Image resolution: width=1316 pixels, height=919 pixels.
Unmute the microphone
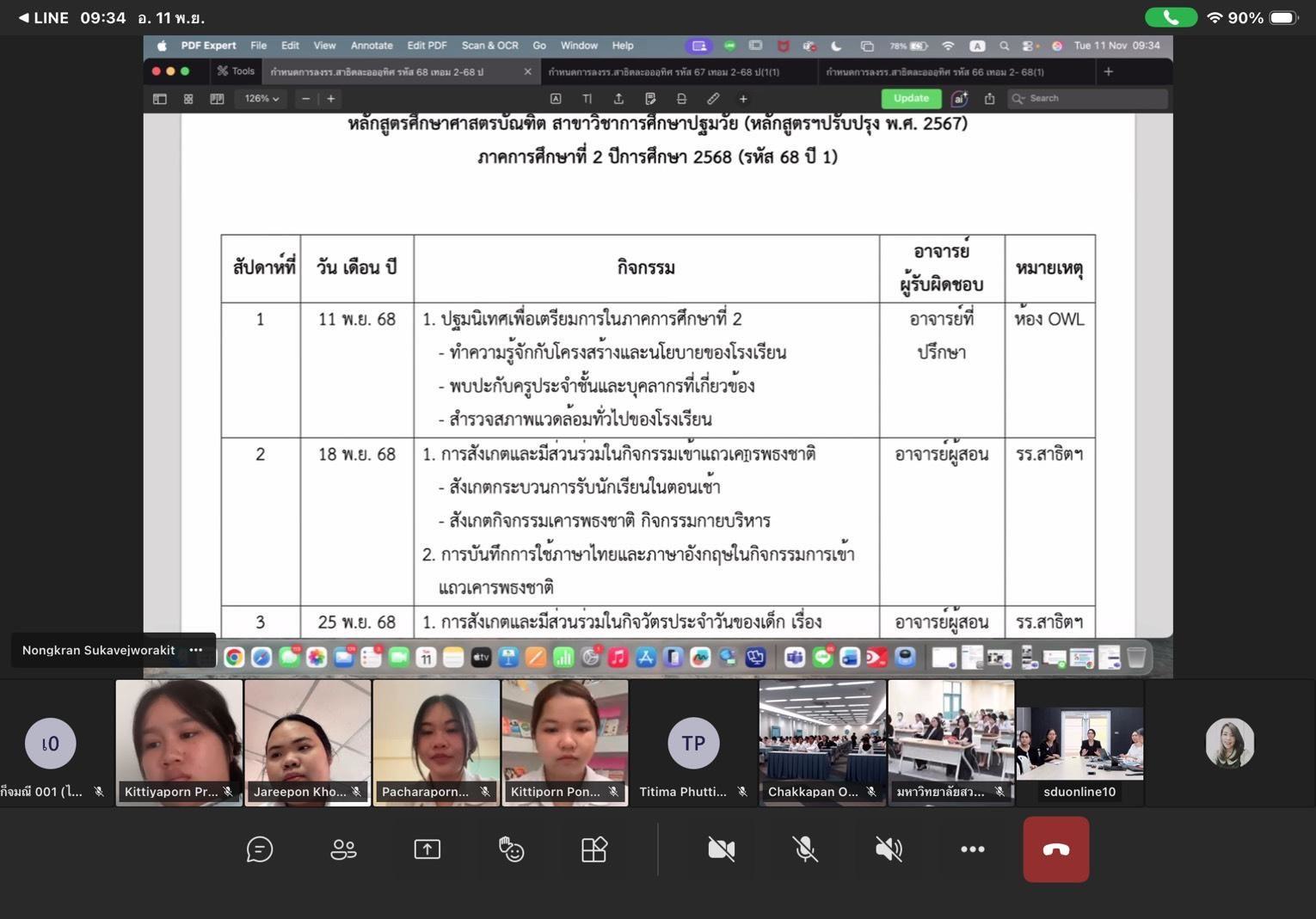[805, 849]
